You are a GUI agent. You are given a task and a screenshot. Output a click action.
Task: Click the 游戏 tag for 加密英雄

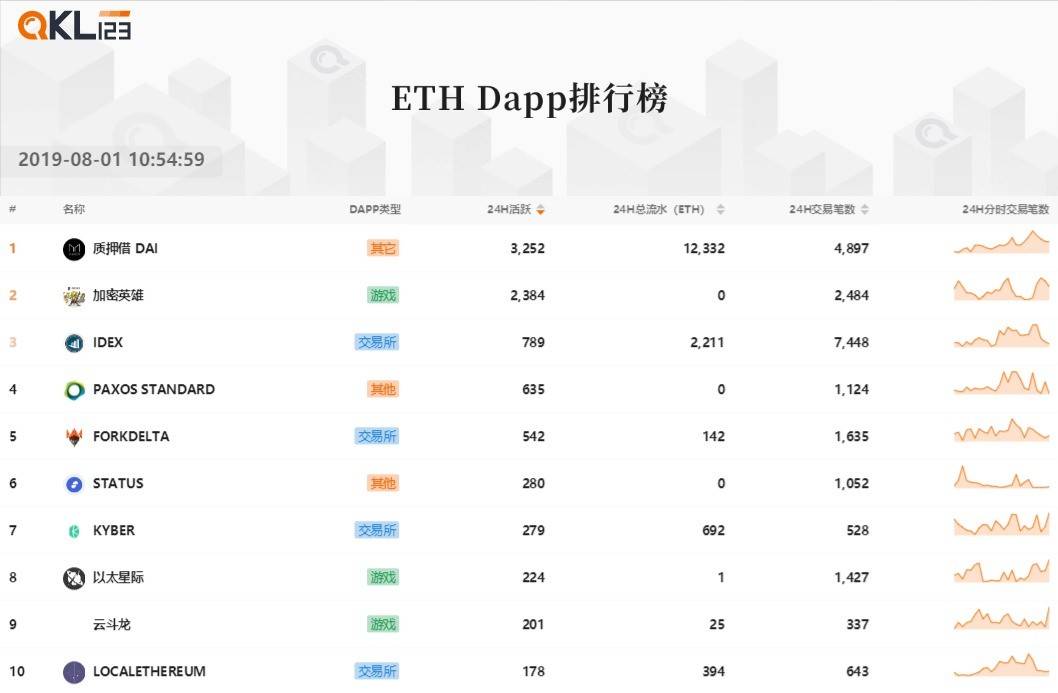[383, 296]
